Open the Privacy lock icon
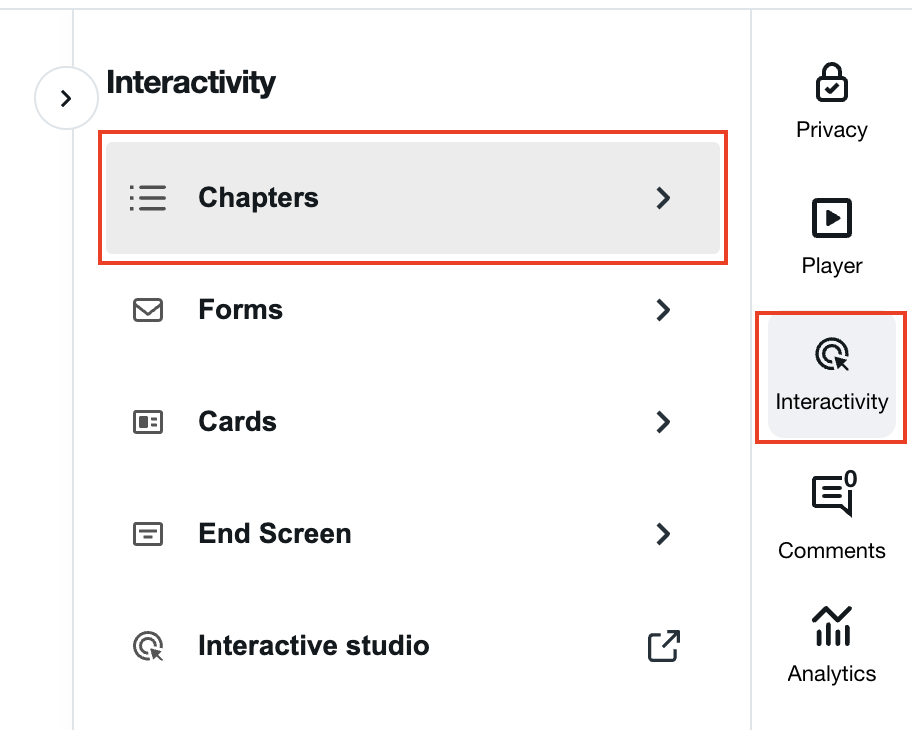The image size is (912, 730). pos(831,82)
